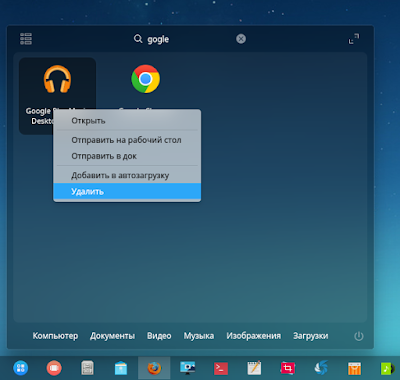Open the launcher icon in the dock
Viewport: 400px width, 380px height.
tap(21, 368)
